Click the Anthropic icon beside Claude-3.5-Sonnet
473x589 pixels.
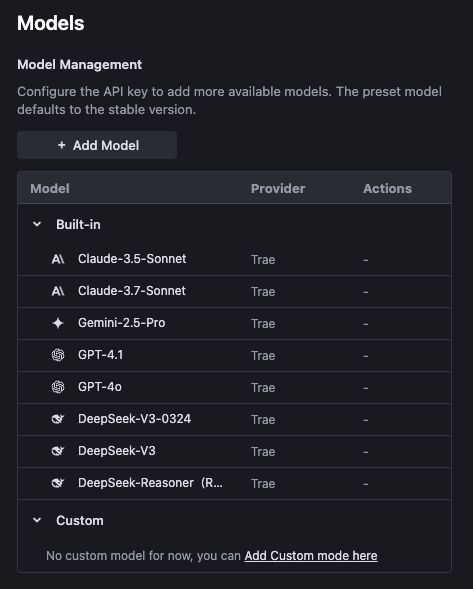click(x=58, y=259)
